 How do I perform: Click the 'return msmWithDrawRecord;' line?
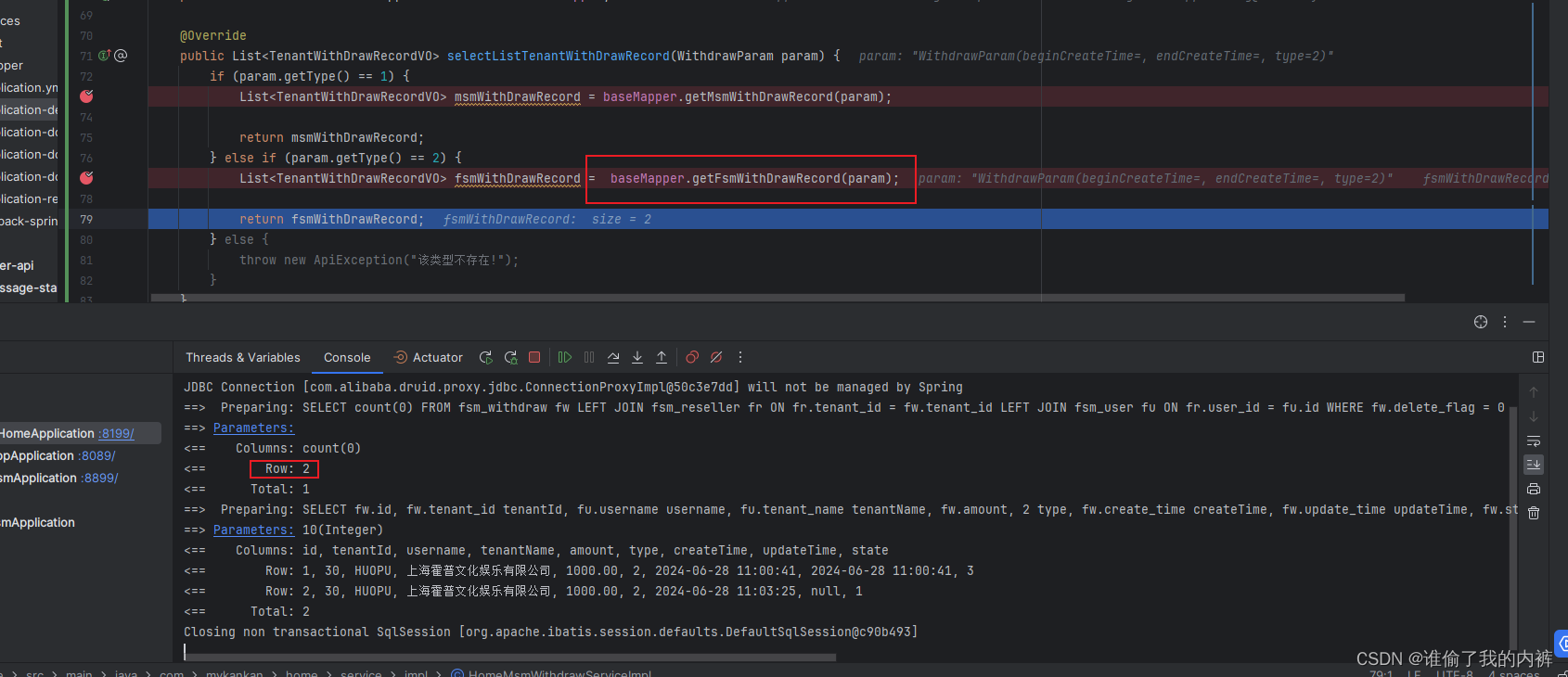[x=331, y=137]
